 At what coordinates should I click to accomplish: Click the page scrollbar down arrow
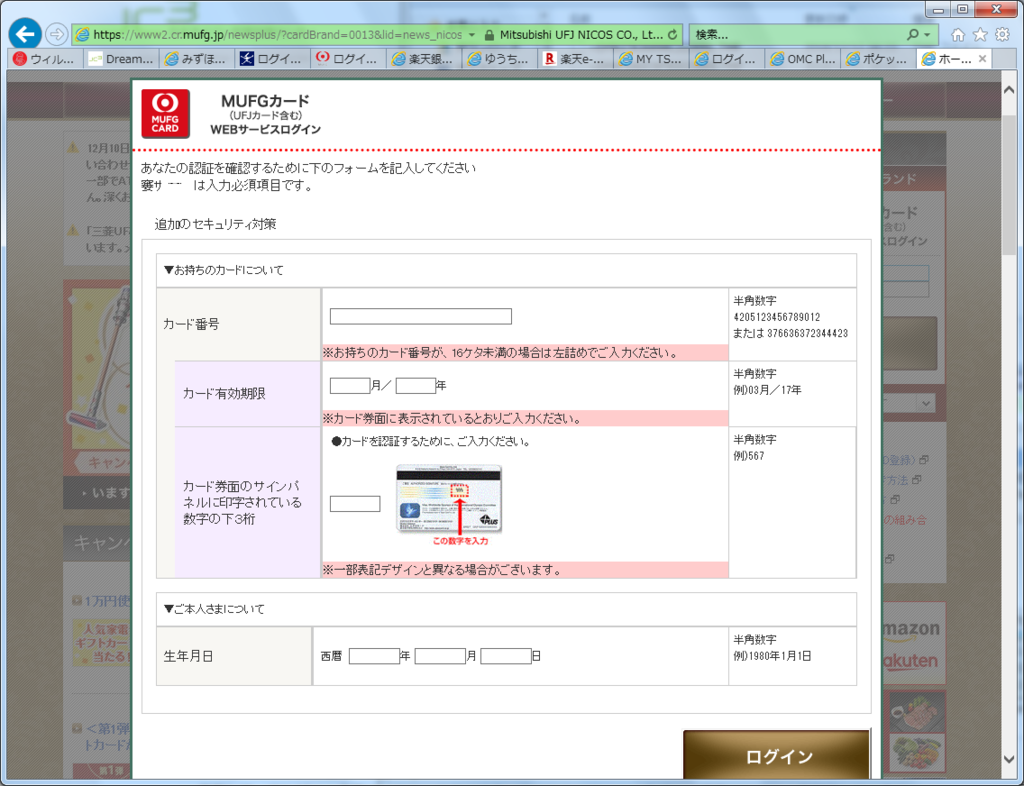(1009, 759)
